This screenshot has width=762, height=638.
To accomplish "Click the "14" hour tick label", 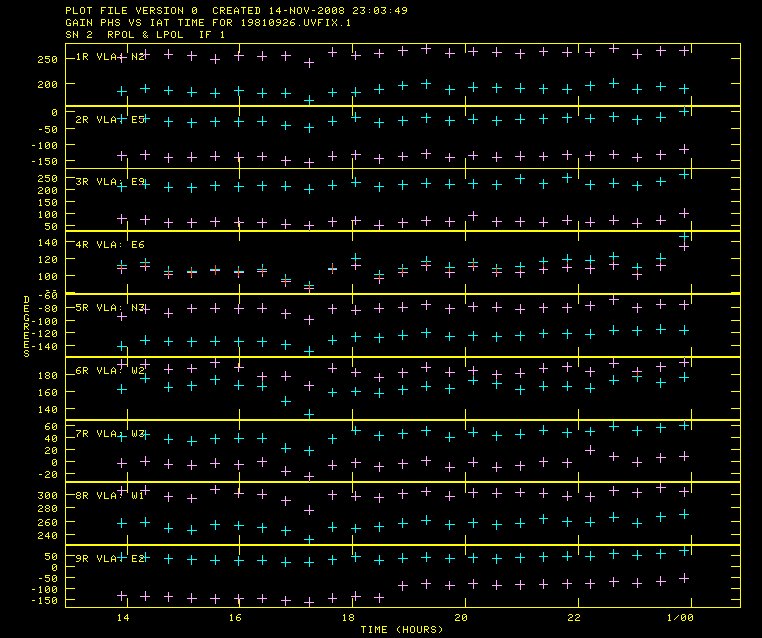I will pyautogui.click(x=123, y=619).
